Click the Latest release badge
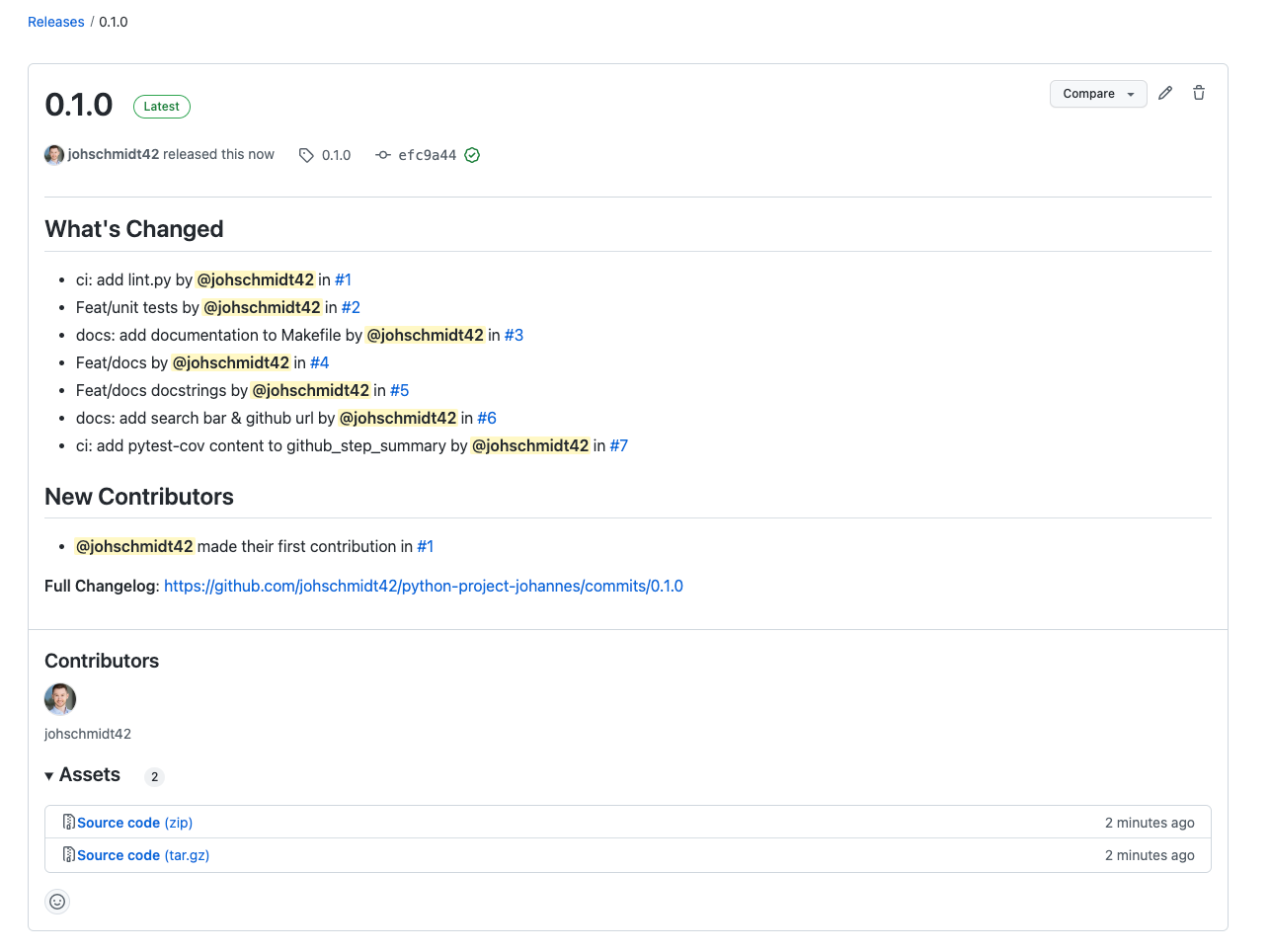1270x952 pixels. (162, 107)
